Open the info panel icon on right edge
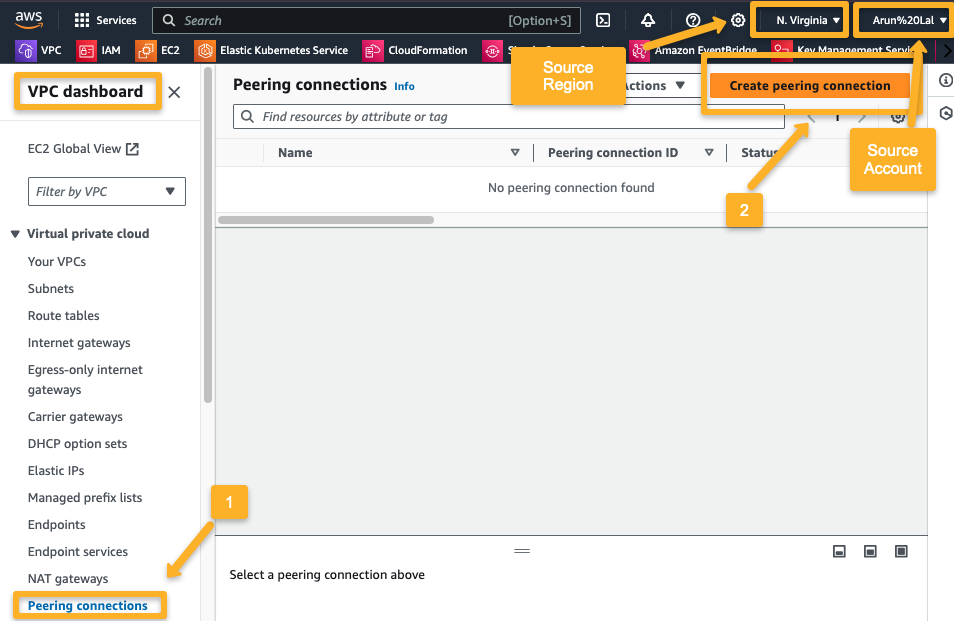 (x=945, y=80)
